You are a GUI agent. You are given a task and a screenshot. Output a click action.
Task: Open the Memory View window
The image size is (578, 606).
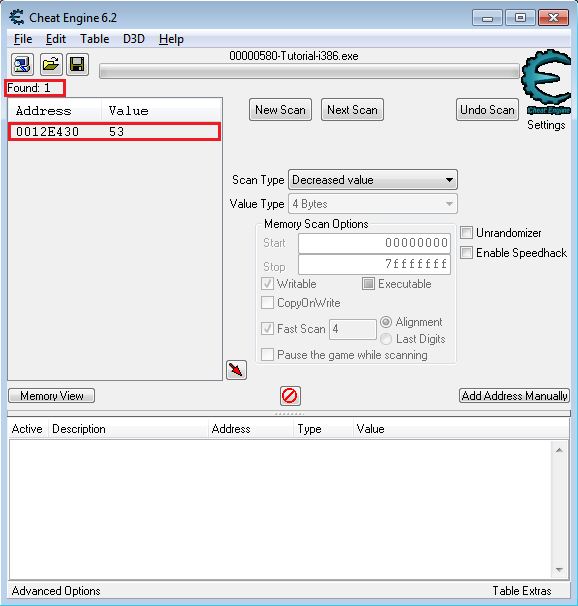(51, 396)
